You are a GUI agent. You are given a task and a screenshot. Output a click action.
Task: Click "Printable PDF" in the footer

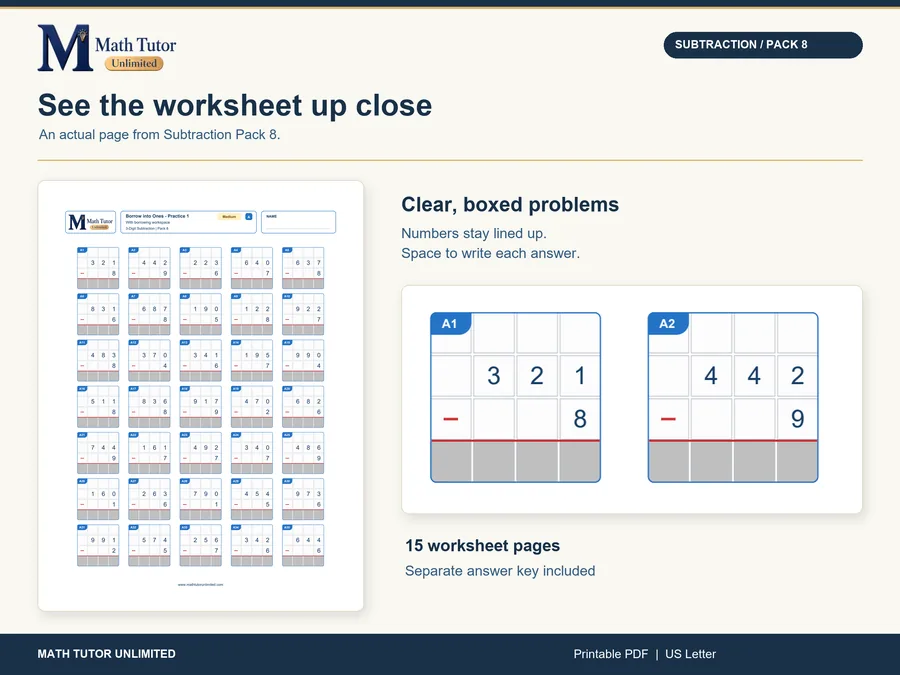coord(611,654)
